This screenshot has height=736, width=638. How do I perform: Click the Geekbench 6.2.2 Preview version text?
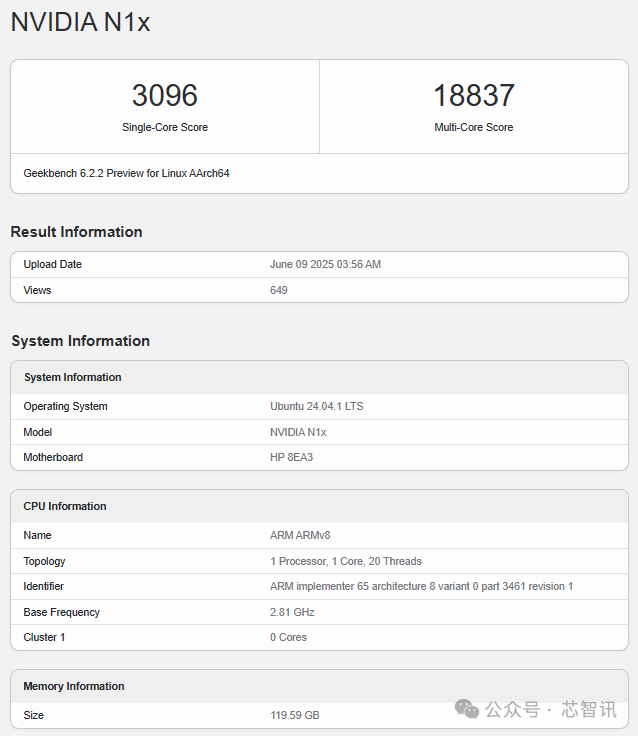point(126,173)
